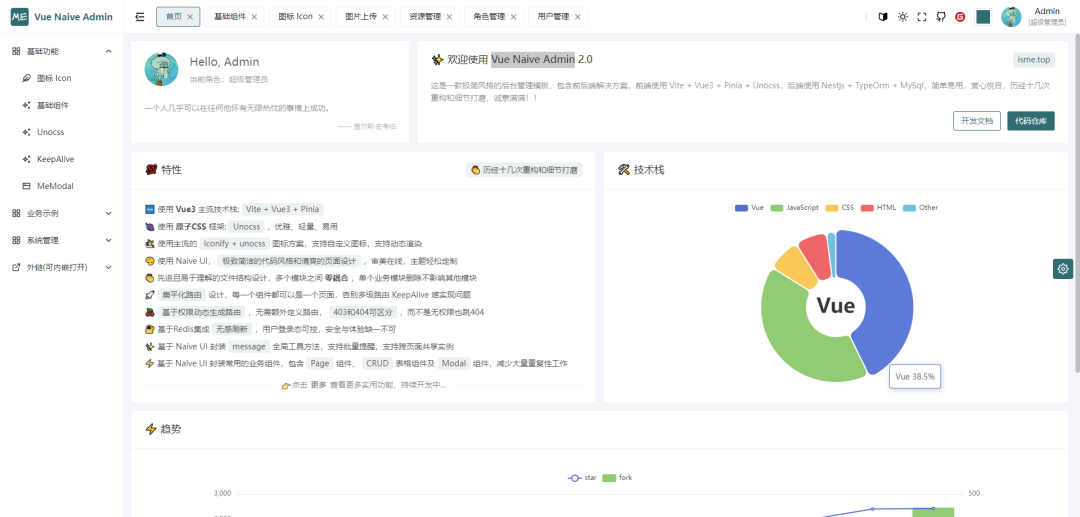Toggle the HTML legend item

878,207
